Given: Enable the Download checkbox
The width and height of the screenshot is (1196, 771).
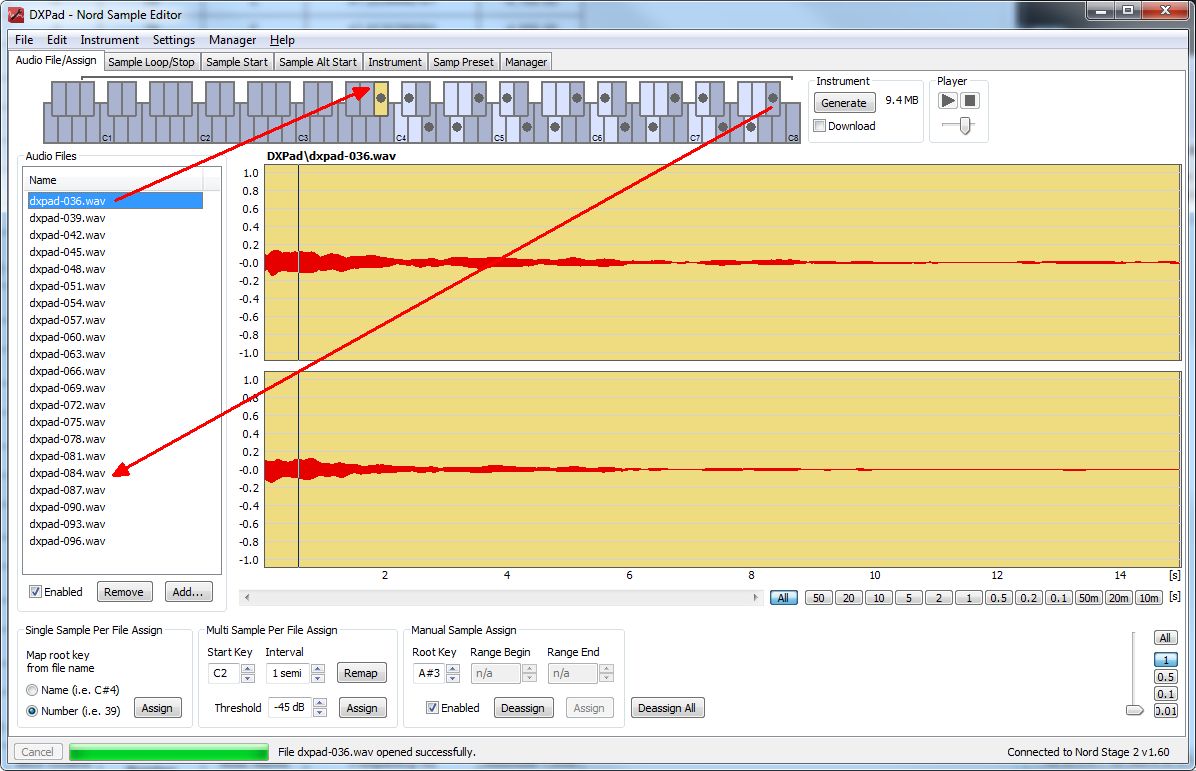Looking at the screenshot, I should point(820,126).
